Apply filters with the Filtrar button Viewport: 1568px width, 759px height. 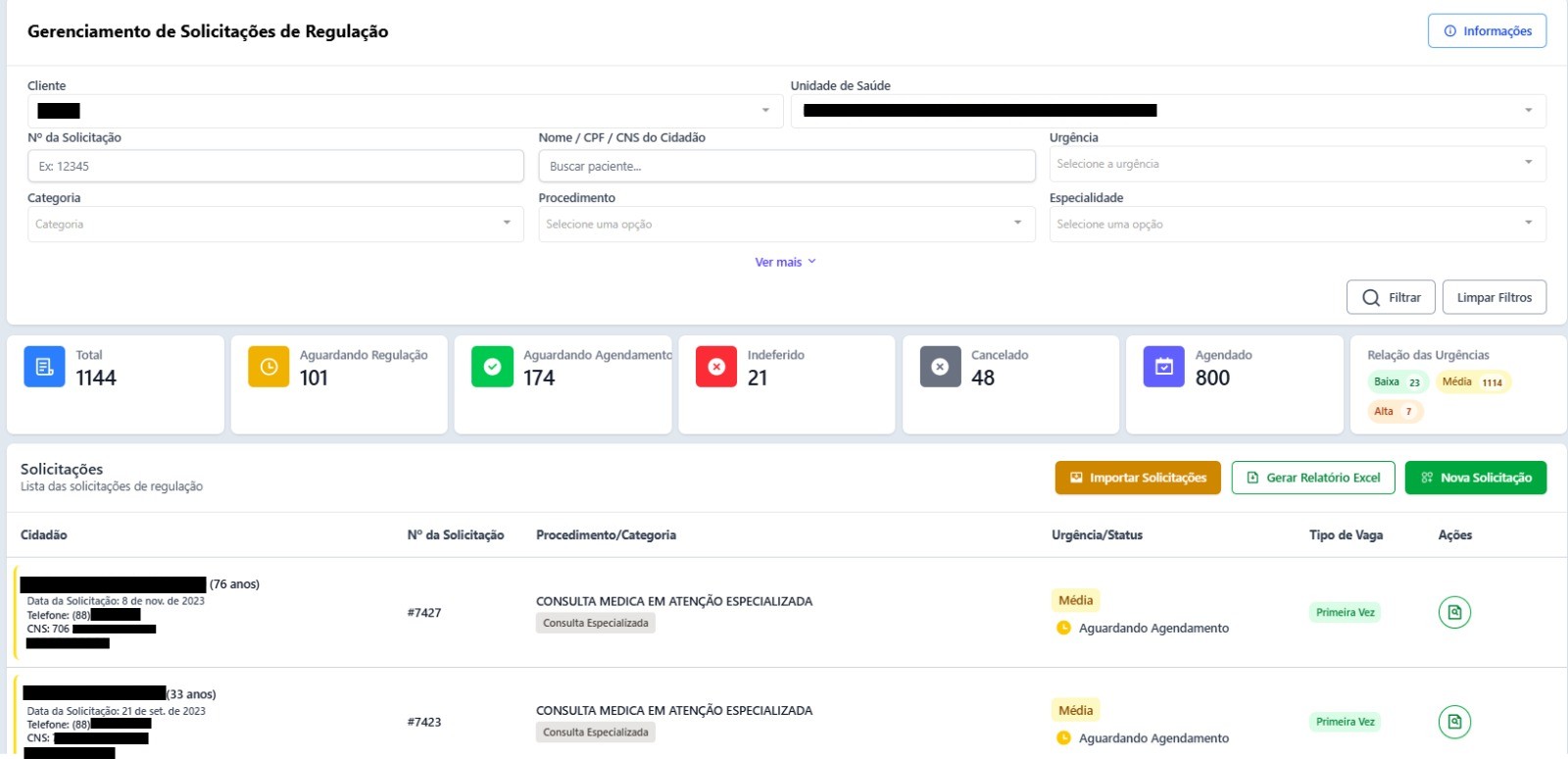pos(1391,297)
